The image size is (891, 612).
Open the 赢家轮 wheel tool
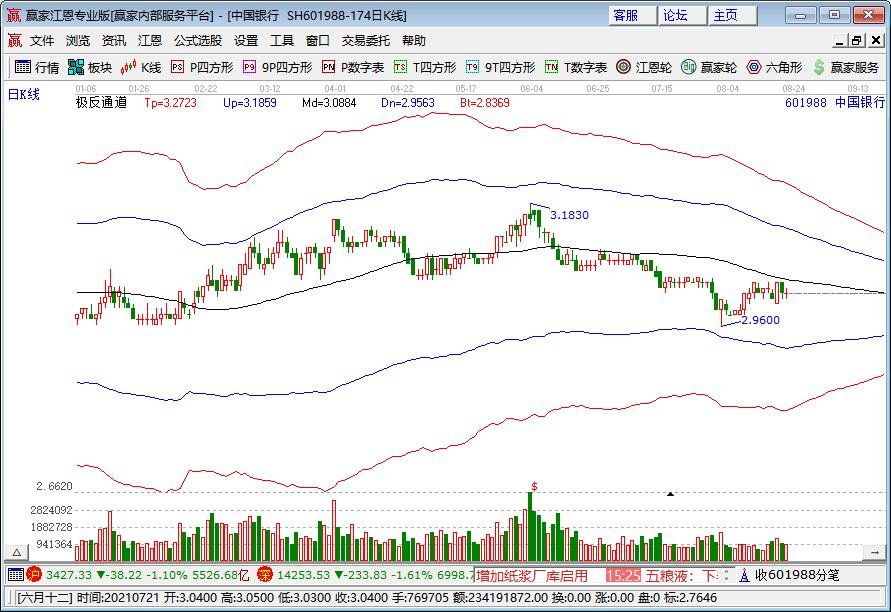pyautogui.click(x=709, y=67)
